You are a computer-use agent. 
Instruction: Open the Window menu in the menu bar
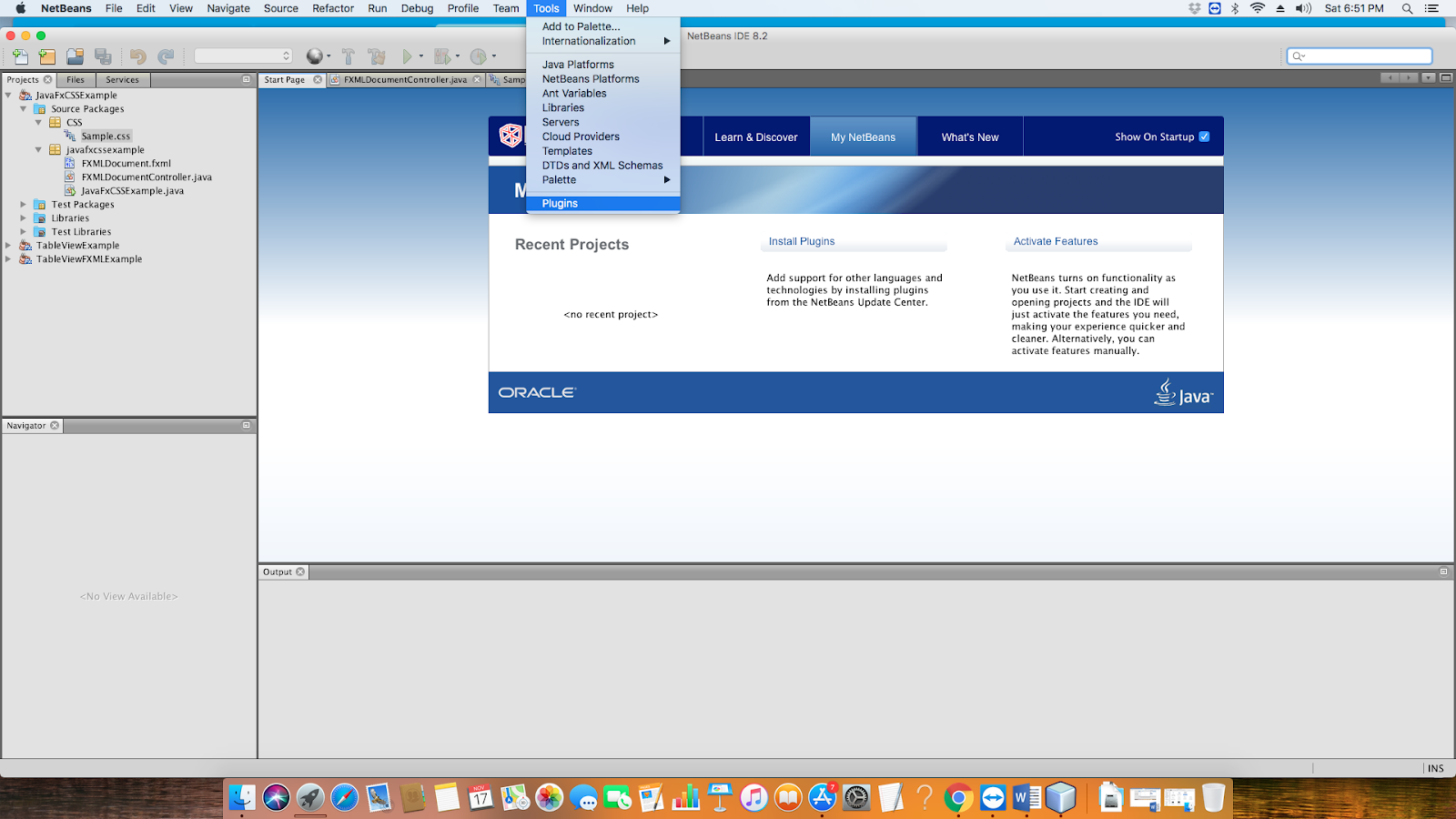click(x=592, y=8)
